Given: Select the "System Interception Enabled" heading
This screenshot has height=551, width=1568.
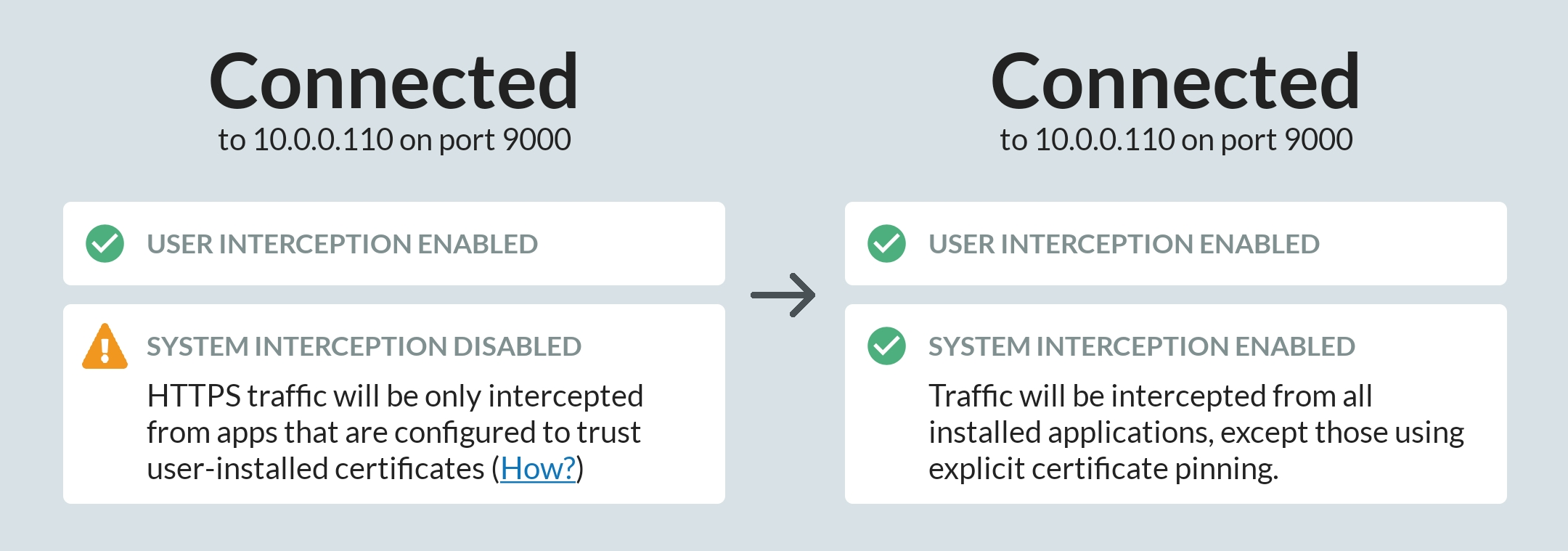Looking at the screenshot, I should click(x=1141, y=346).
